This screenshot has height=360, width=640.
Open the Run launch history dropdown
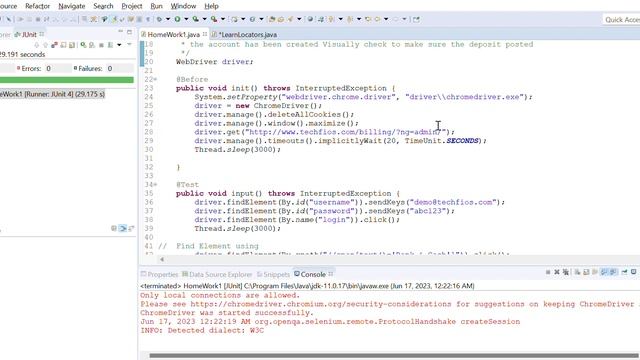point(186,19)
